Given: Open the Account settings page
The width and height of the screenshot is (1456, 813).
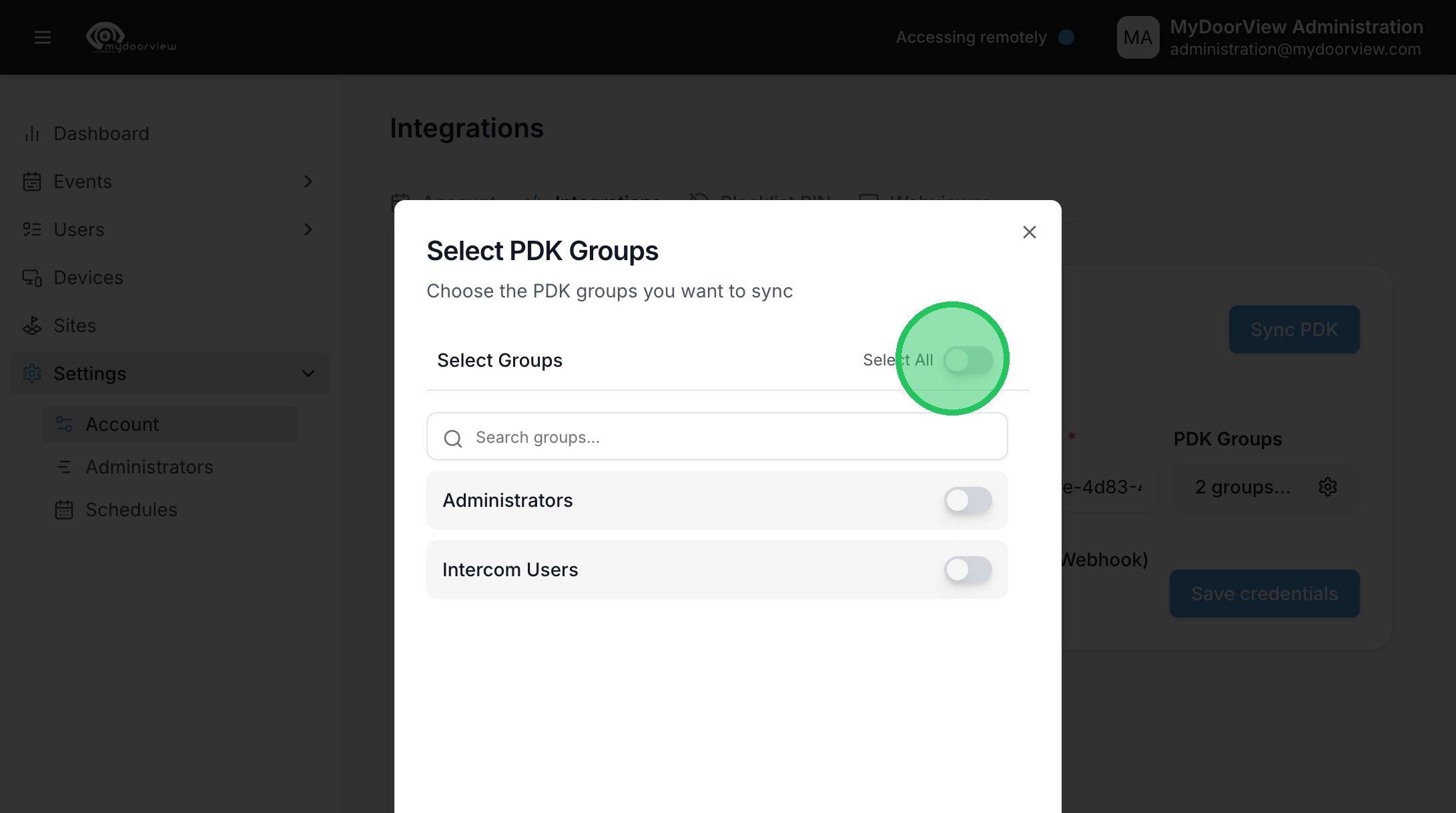Looking at the screenshot, I should tap(122, 424).
